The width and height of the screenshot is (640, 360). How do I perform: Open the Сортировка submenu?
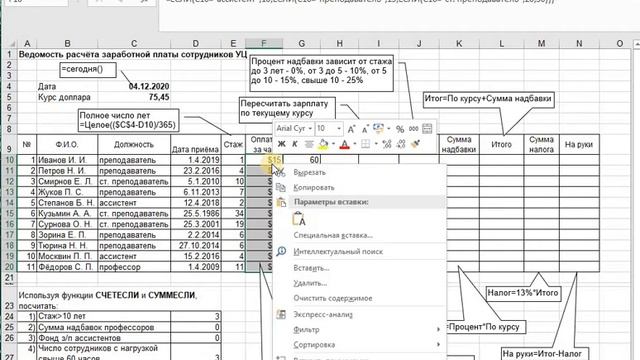tap(359, 345)
